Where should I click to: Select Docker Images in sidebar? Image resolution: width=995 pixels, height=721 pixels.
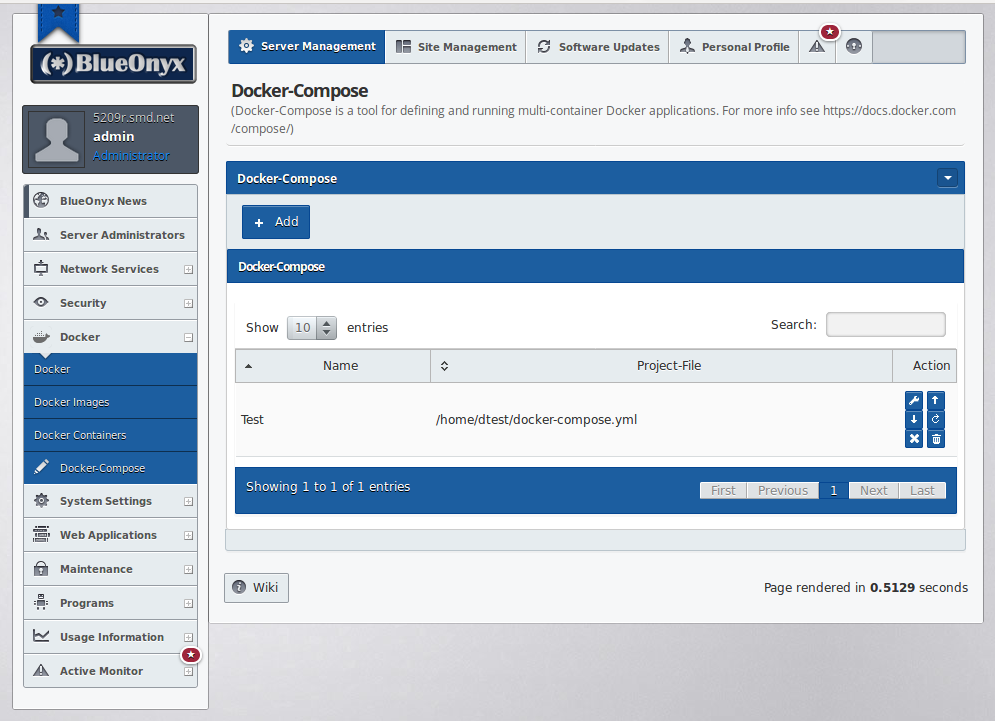coord(110,402)
